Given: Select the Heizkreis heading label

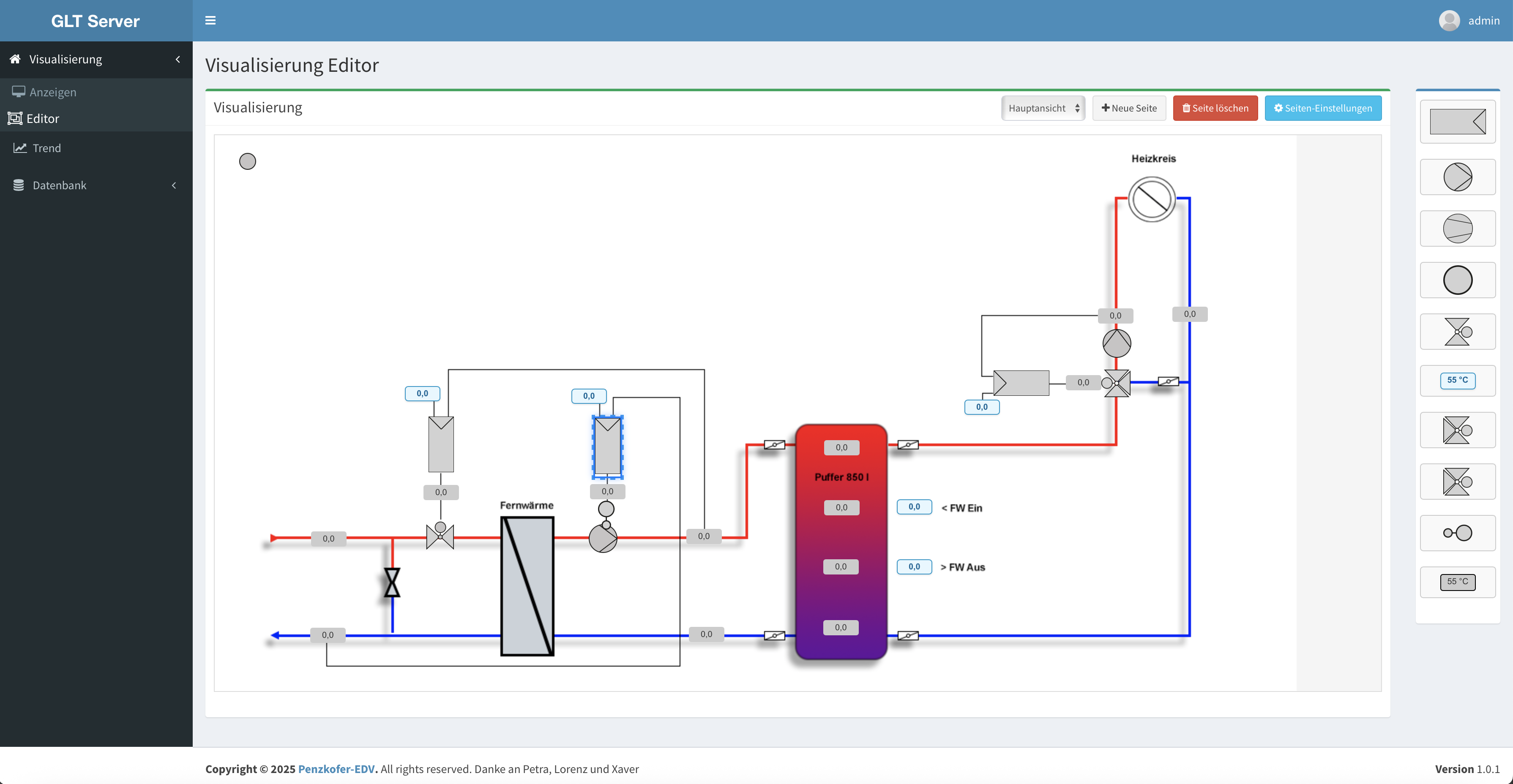Looking at the screenshot, I should tap(1153, 158).
